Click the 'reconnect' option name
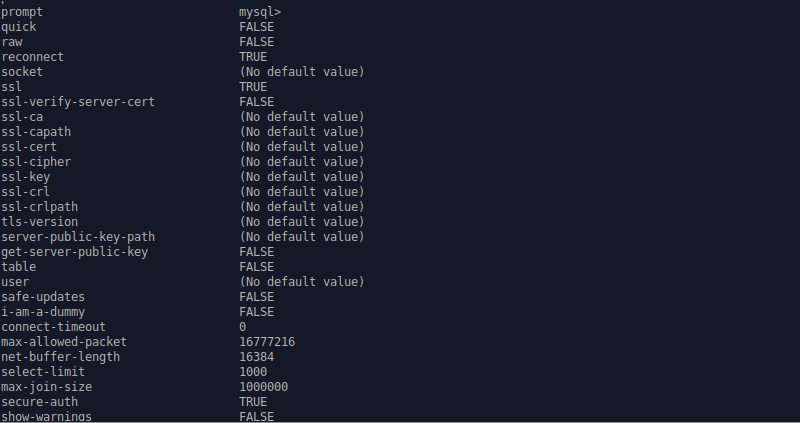 32,57
